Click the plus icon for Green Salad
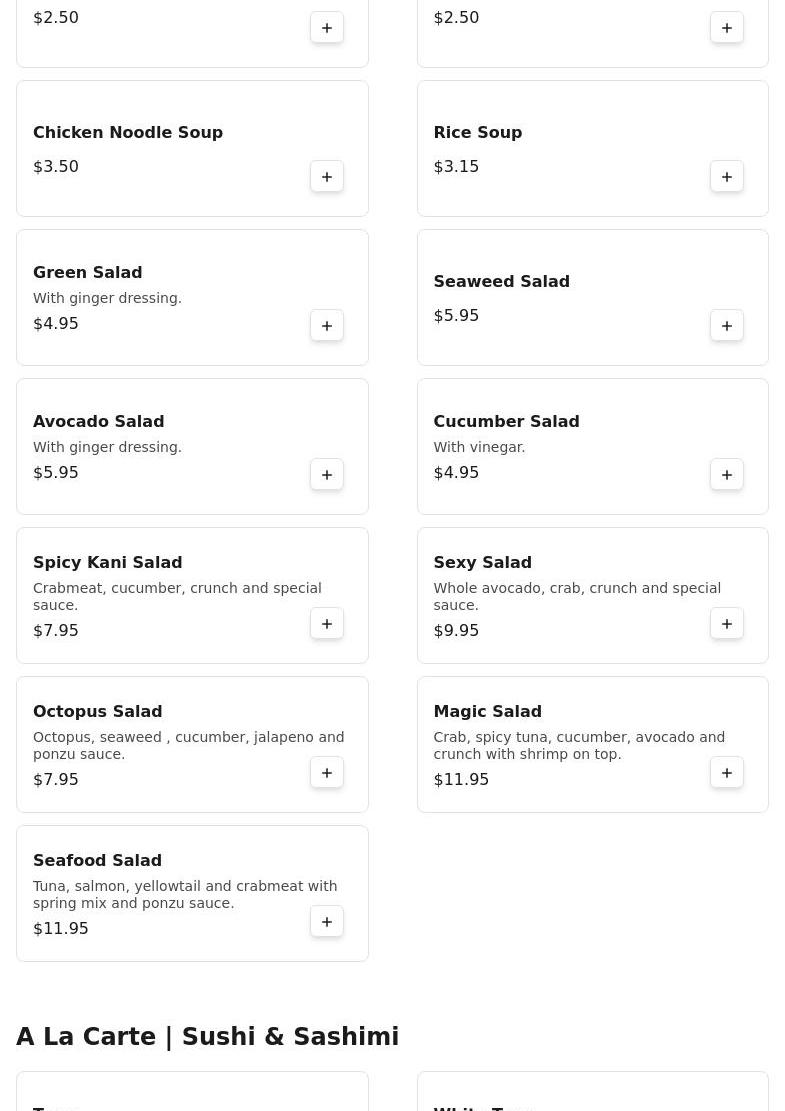The image size is (785, 1111). click(327, 326)
